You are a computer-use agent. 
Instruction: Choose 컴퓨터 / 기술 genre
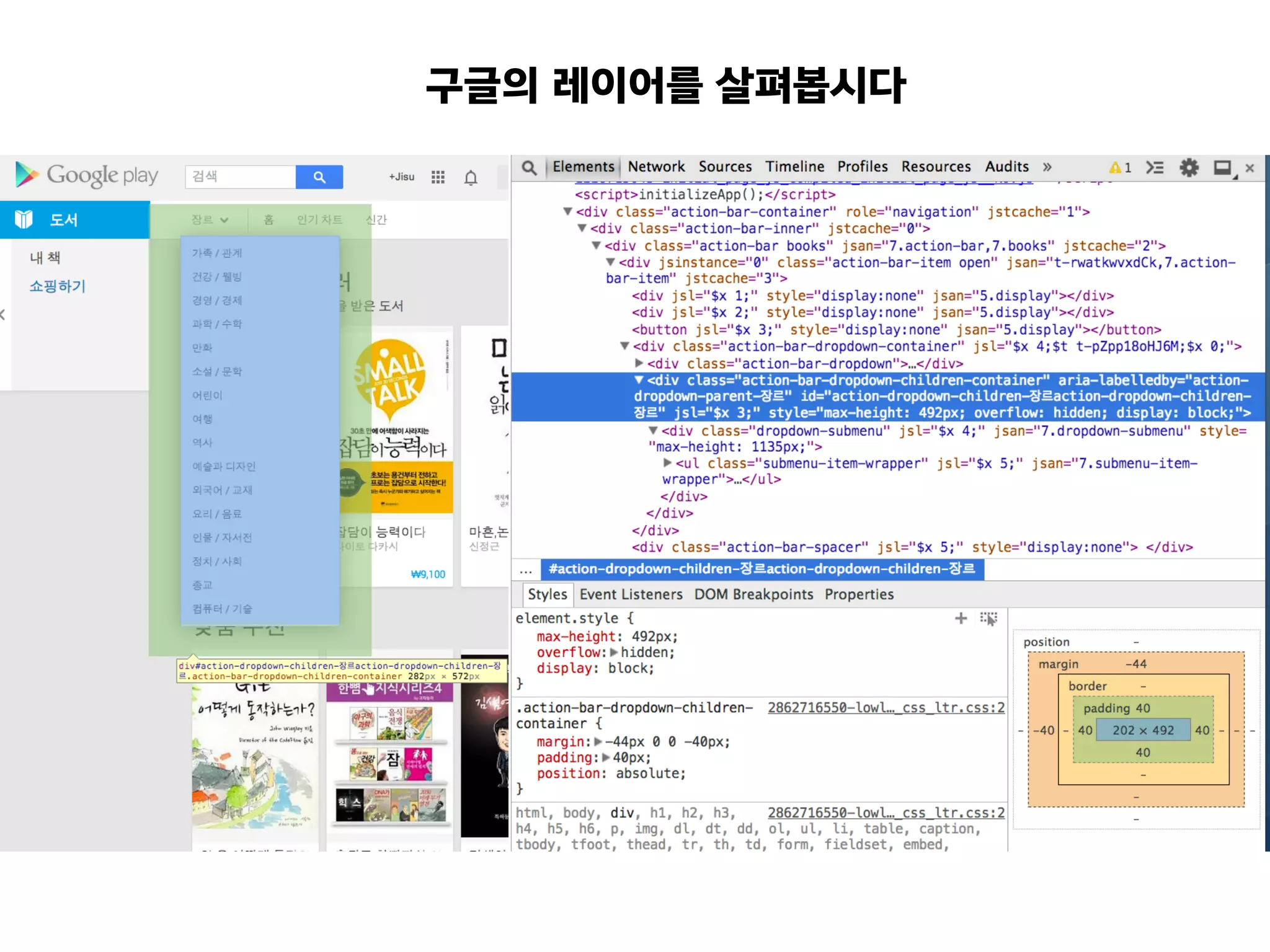coord(222,609)
